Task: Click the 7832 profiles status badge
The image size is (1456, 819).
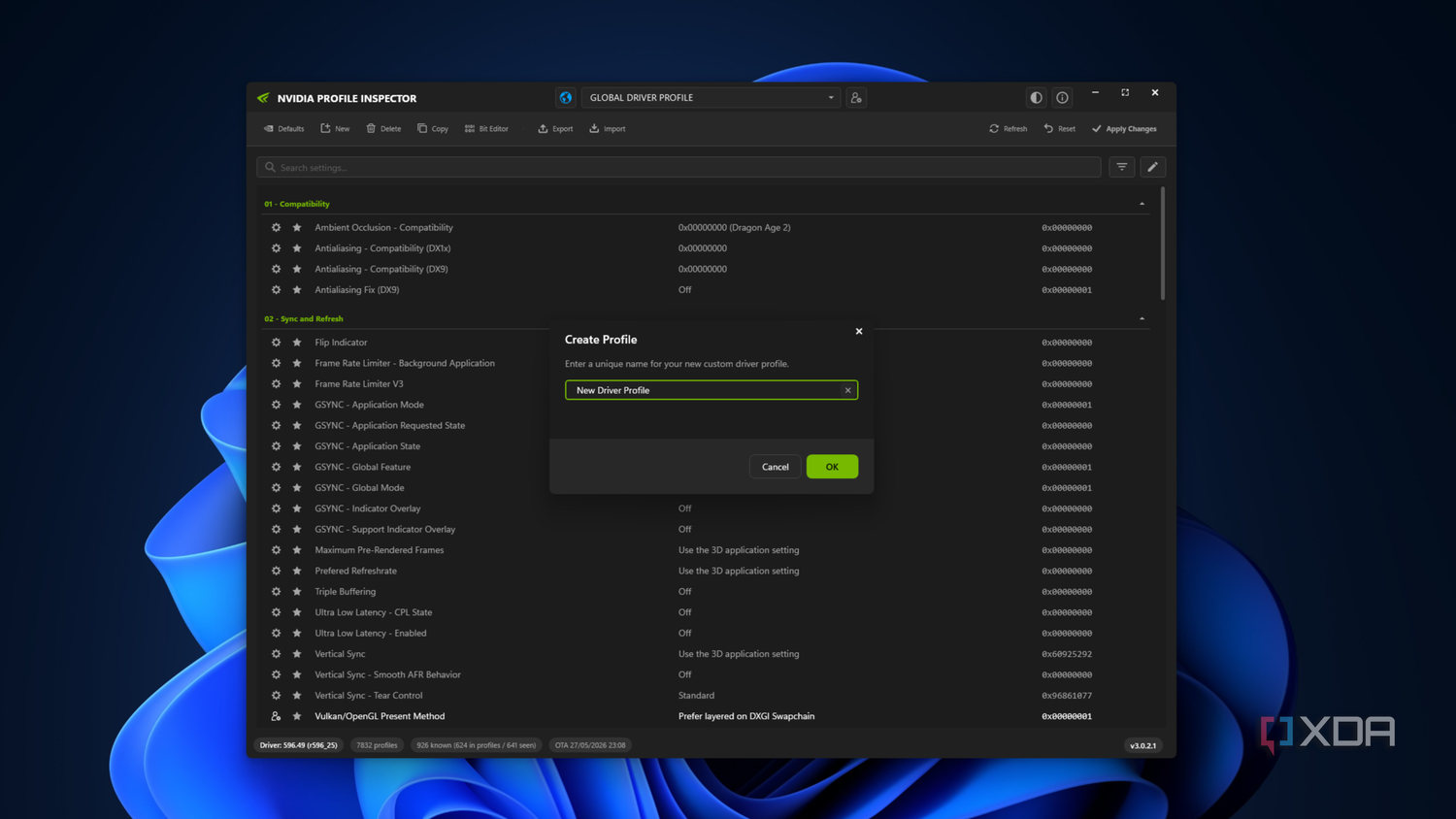Action: click(x=377, y=745)
